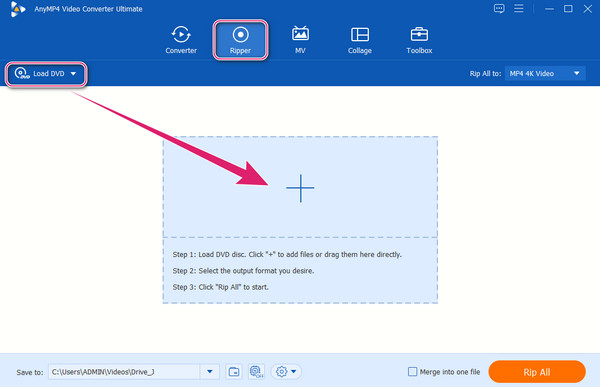Open the Ripper tab

(240, 40)
